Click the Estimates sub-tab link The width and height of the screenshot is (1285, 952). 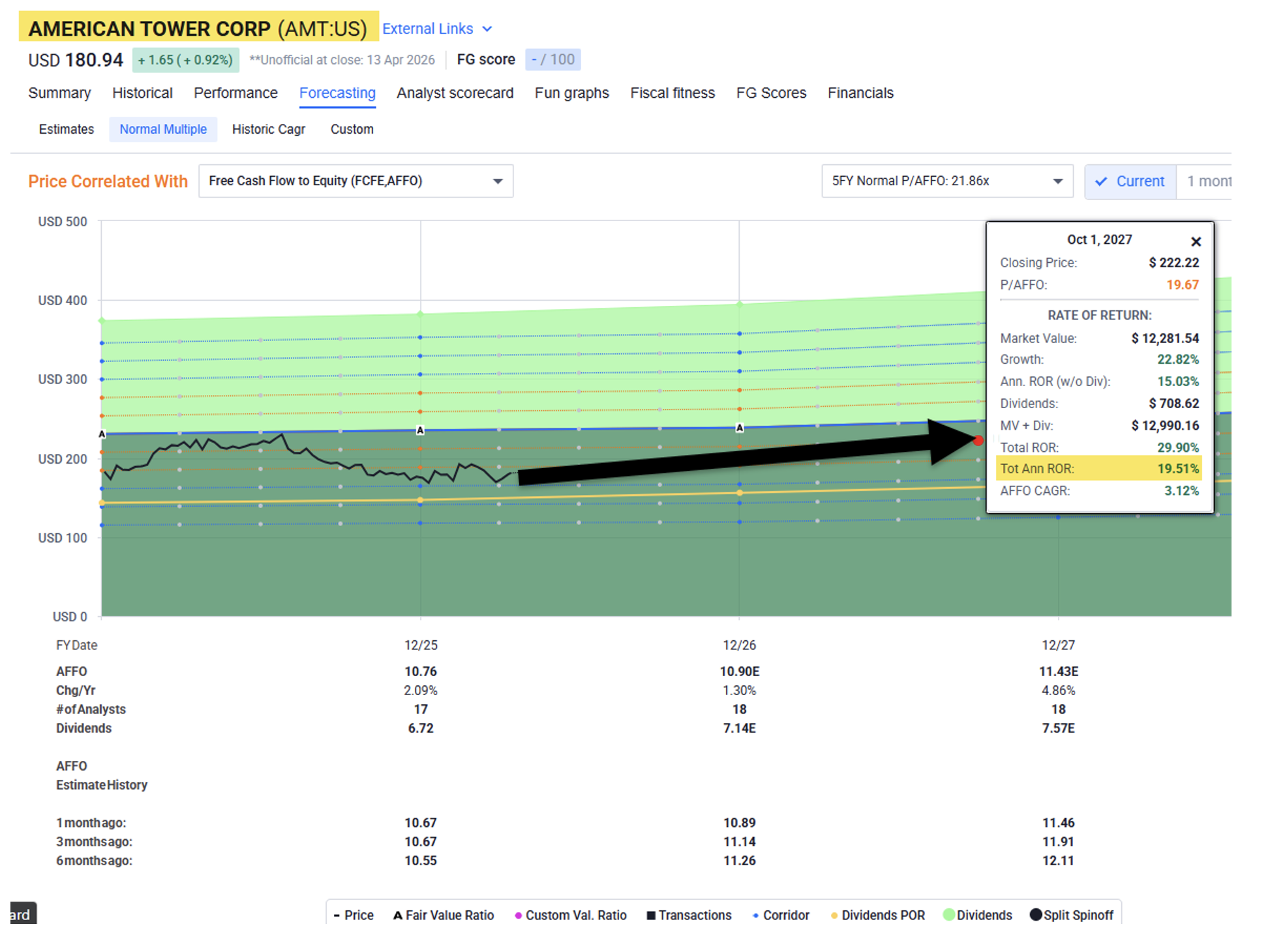tap(66, 129)
